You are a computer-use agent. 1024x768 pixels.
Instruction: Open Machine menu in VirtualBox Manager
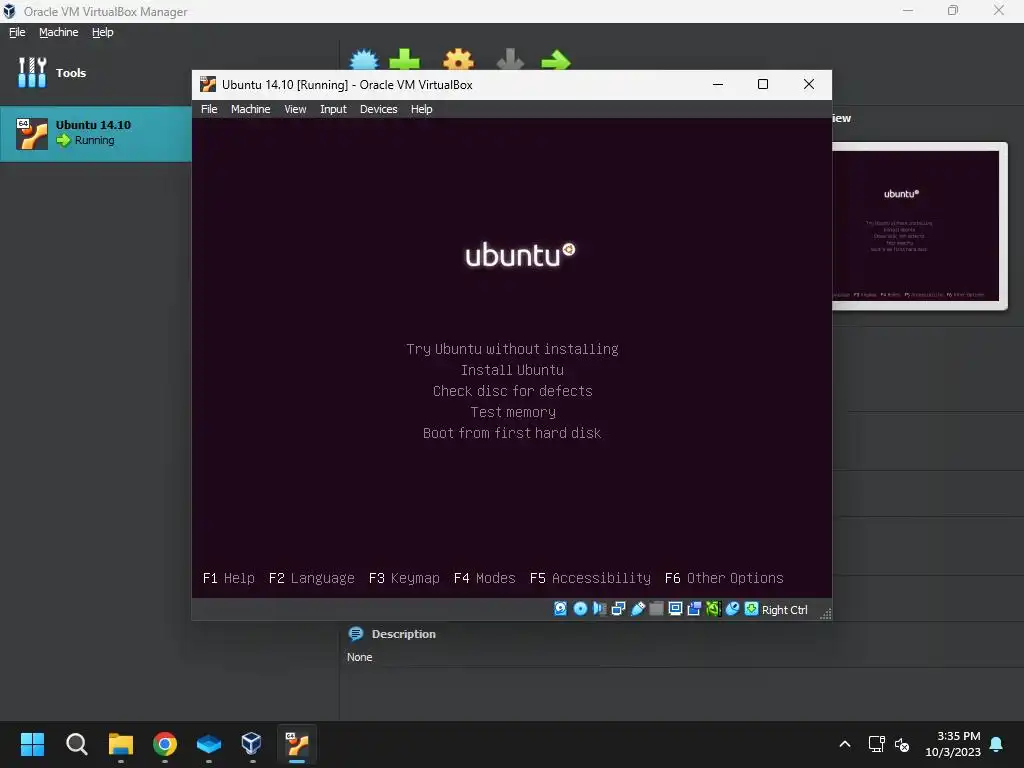[x=58, y=32]
